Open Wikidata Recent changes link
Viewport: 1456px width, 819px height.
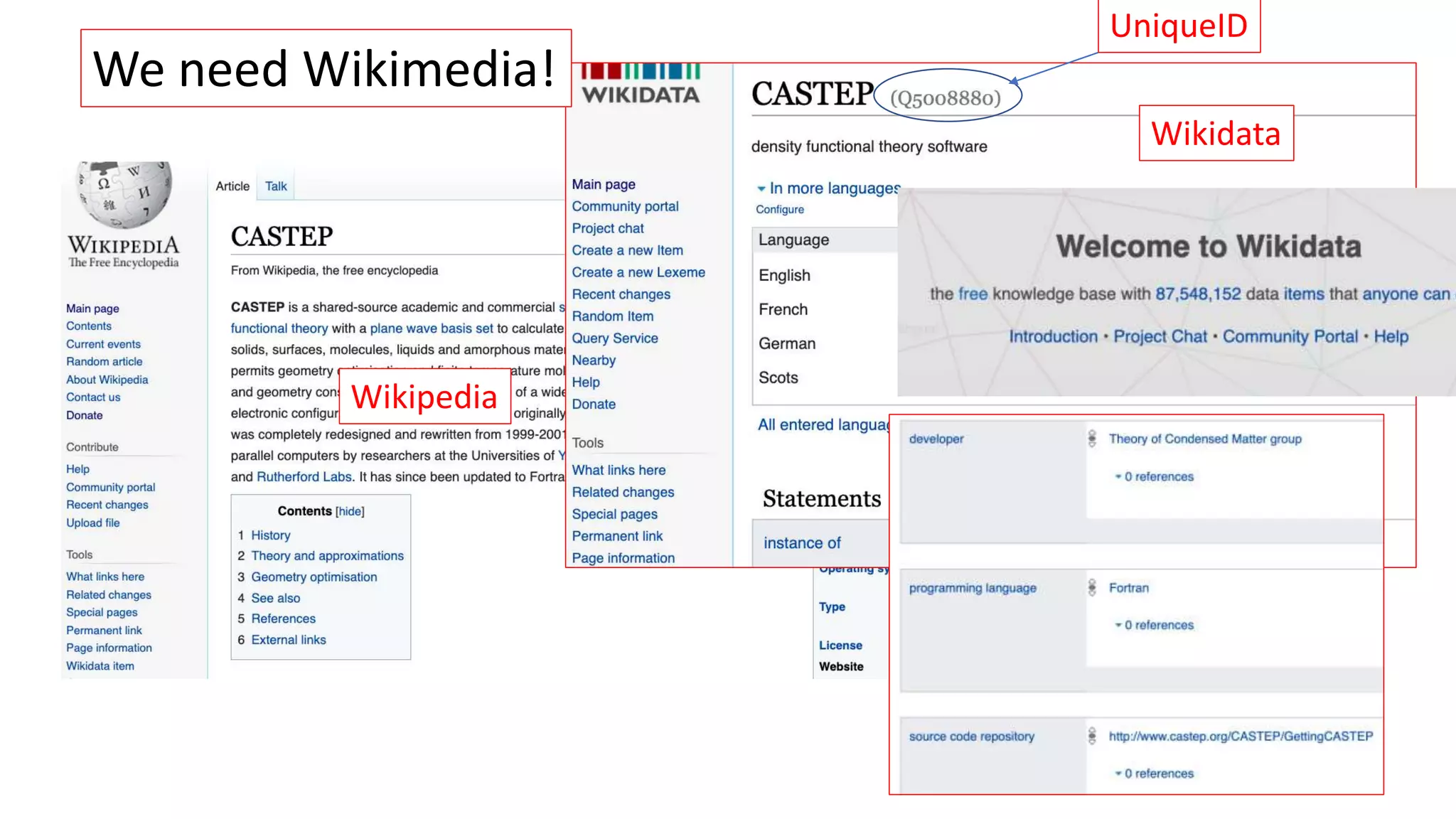coord(621,295)
